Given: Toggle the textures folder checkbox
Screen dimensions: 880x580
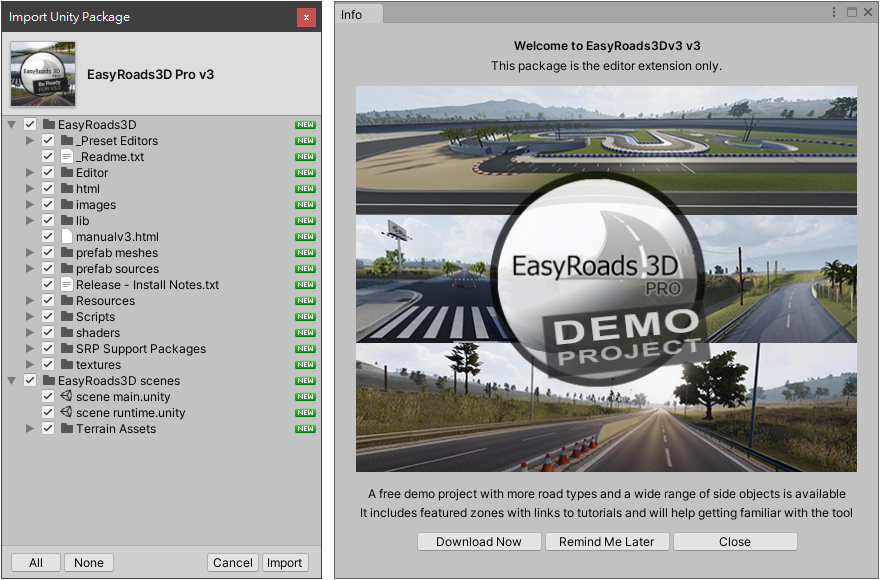Looking at the screenshot, I should 48,365.
